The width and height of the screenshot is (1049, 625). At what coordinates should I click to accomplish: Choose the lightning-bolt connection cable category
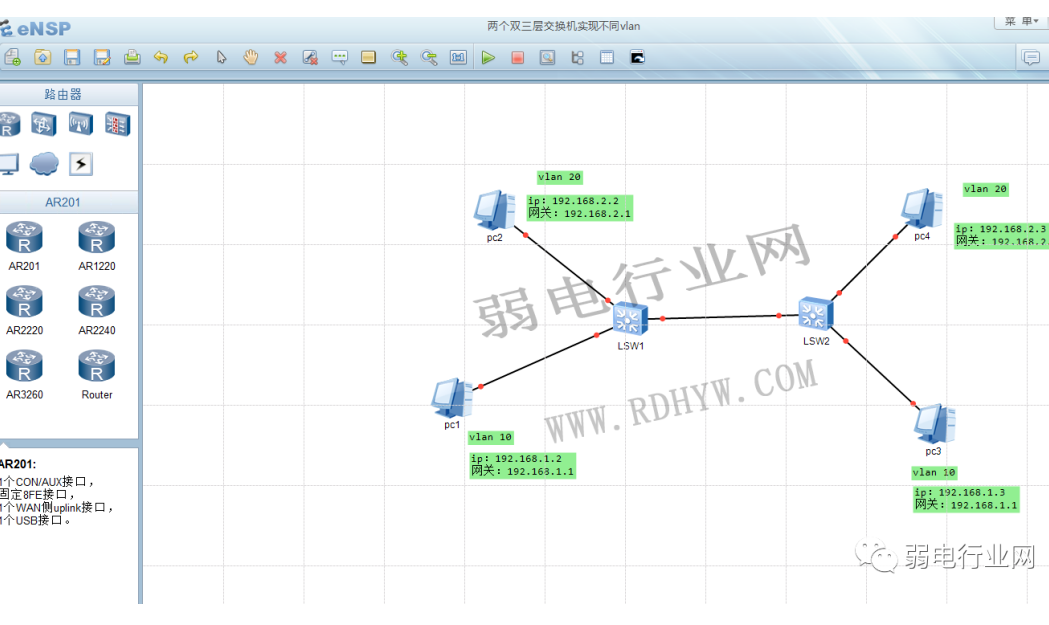81,164
